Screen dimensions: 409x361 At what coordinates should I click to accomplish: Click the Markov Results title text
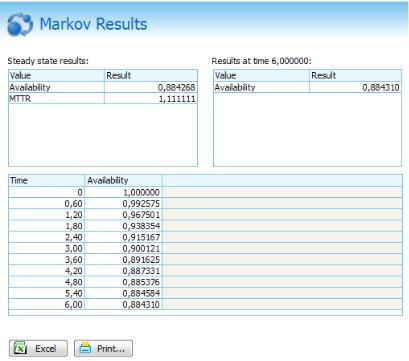(93, 24)
